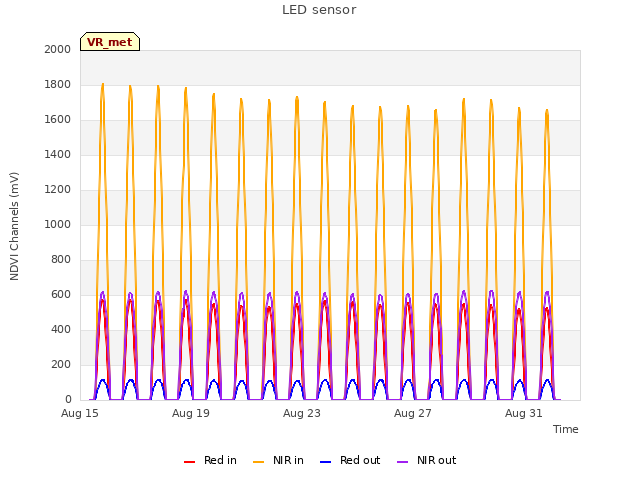Click the Time axis title

[566, 429]
